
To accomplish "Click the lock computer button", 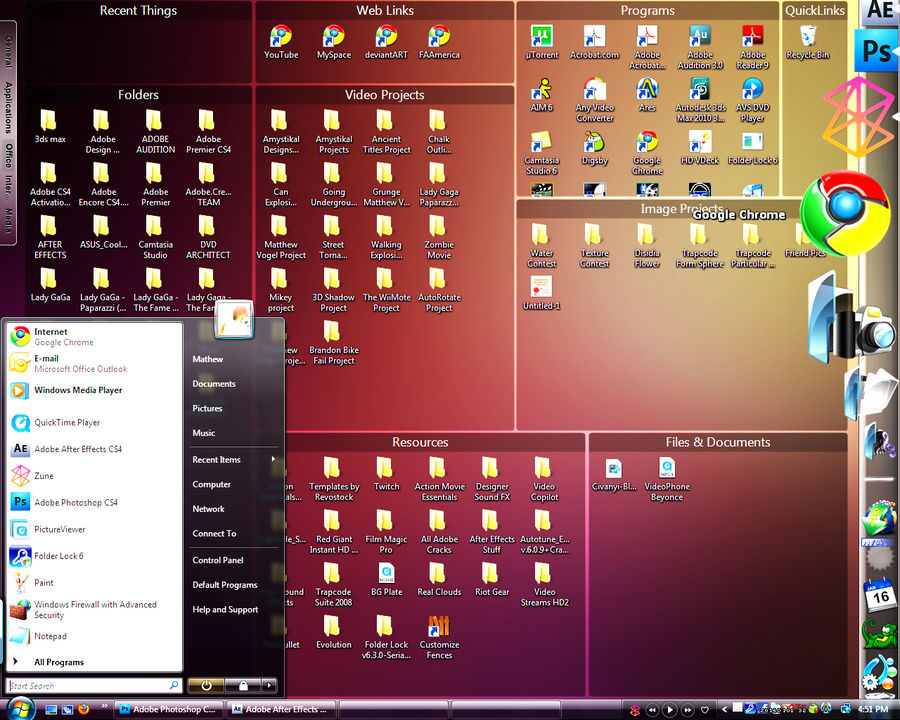I will coord(243,685).
